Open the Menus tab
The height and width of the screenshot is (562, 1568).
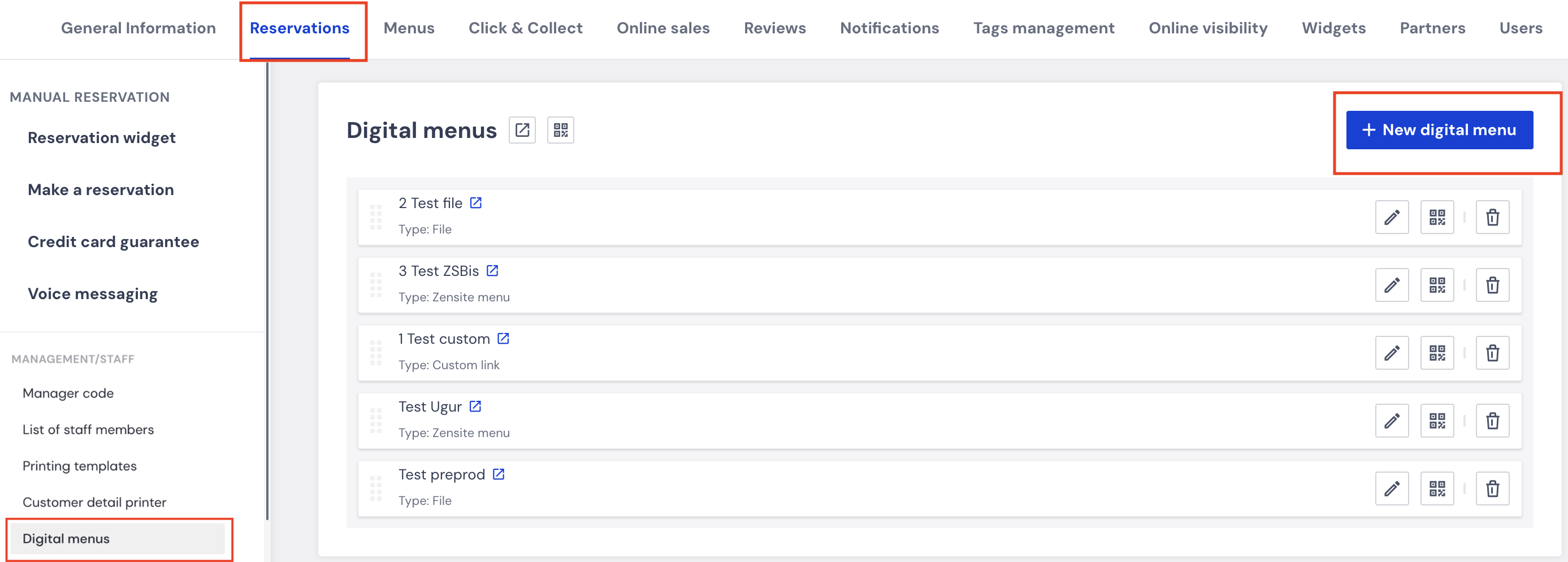click(x=409, y=28)
